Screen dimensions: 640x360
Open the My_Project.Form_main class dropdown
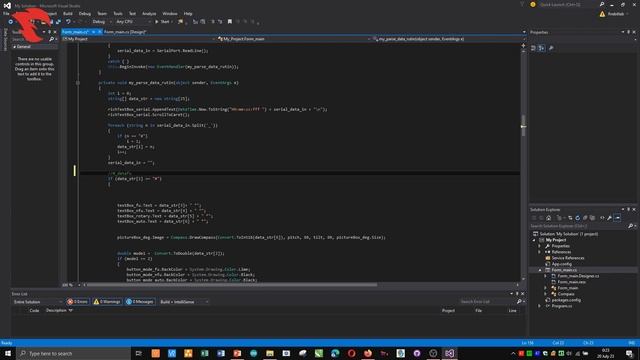(x=294, y=39)
